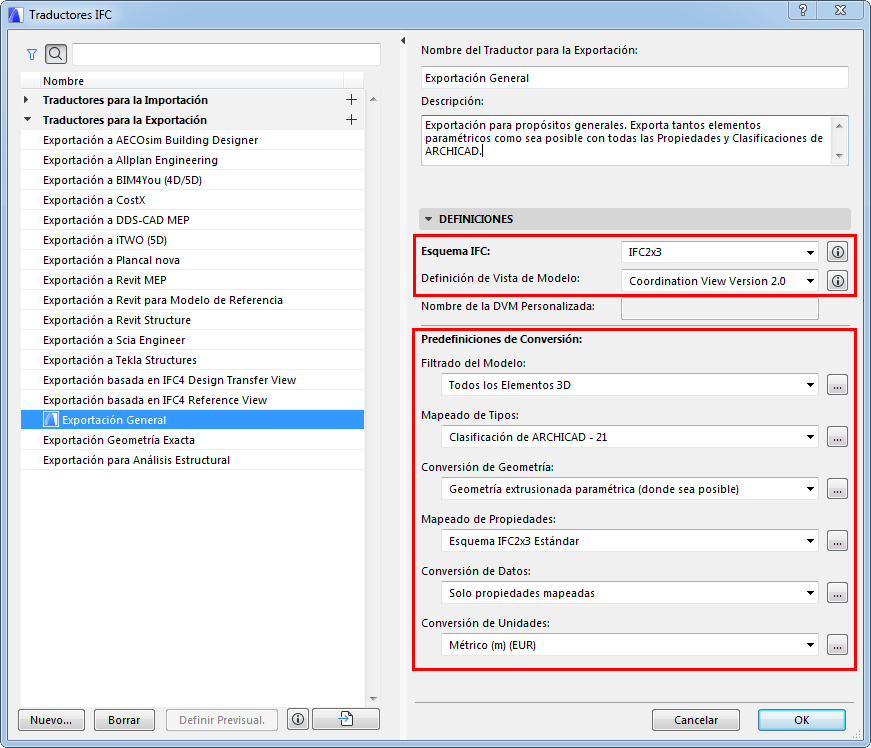Click the magnifier search icon
871x748 pixels.
(x=56, y=54)
